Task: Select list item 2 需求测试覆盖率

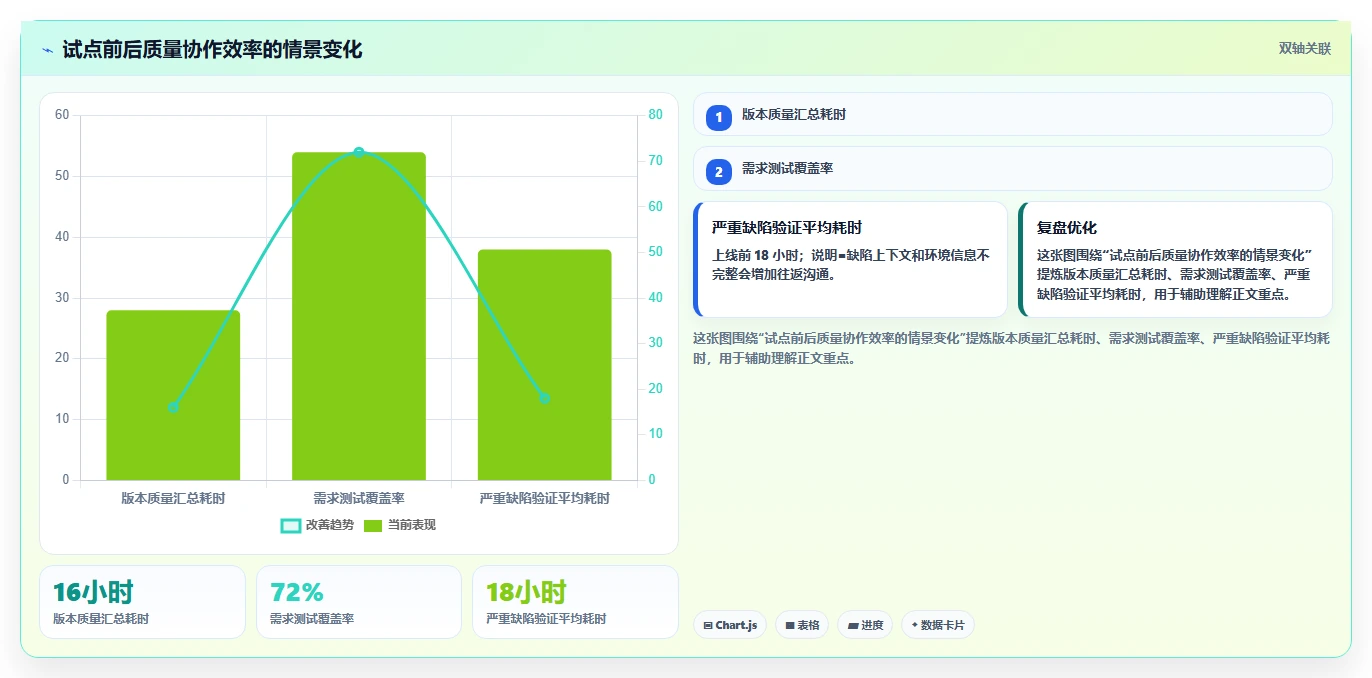Action: pos(1012,168)
